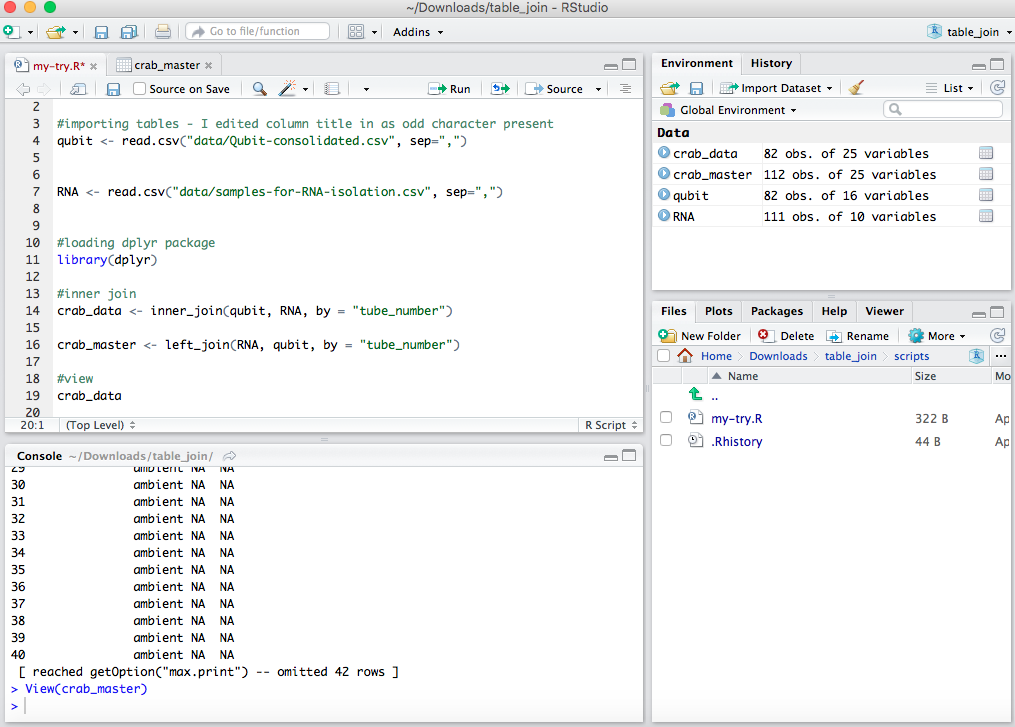Click the re-run previous code icon
This screenshot has height=727, width=1015.
[x=500, y=89]
